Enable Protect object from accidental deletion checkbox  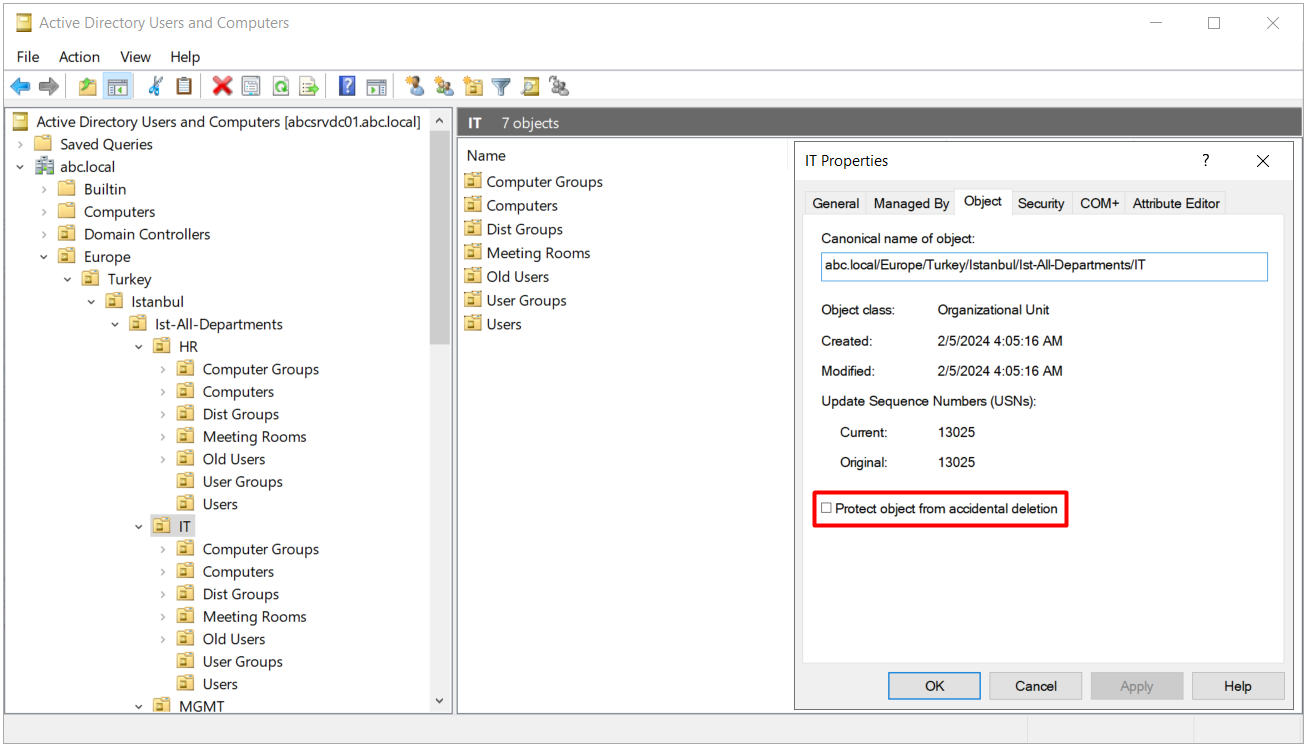[x=826, y=508]
